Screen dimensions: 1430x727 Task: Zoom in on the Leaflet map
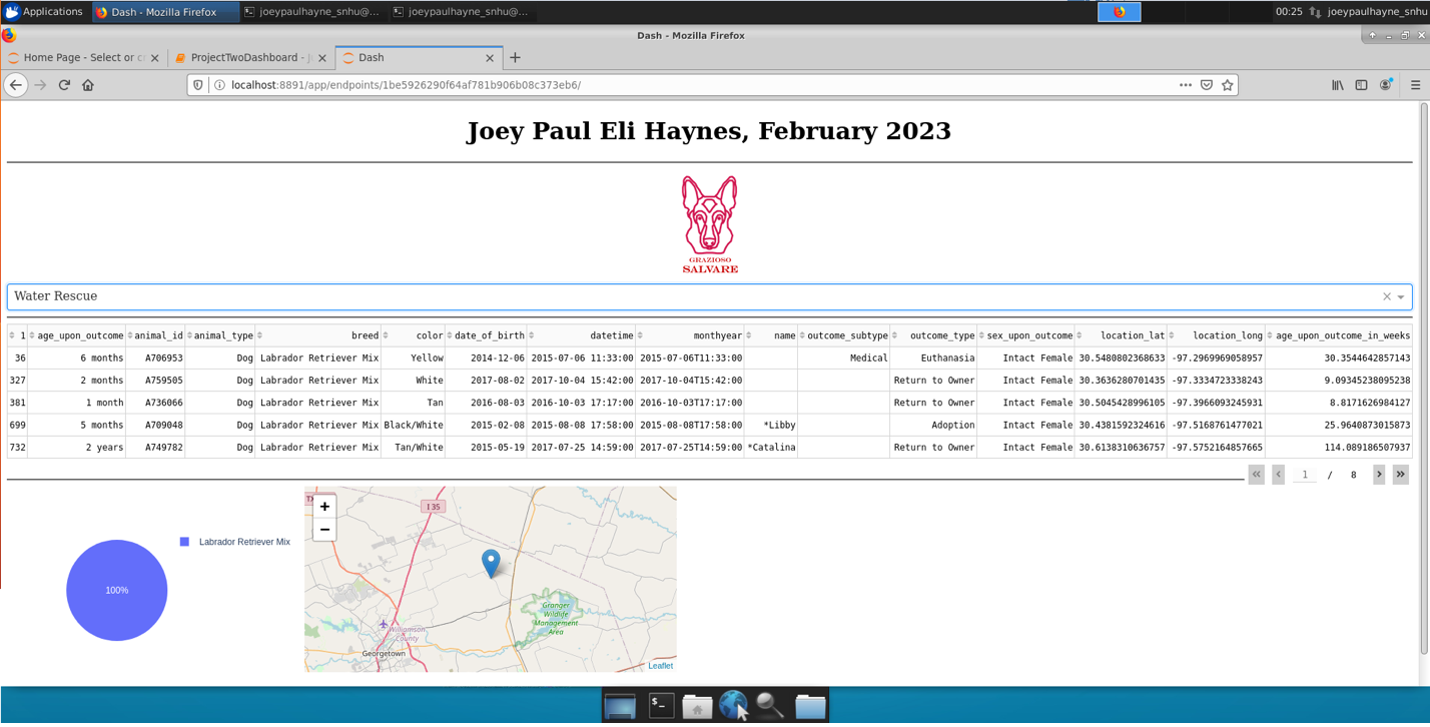tap(324, 507)
